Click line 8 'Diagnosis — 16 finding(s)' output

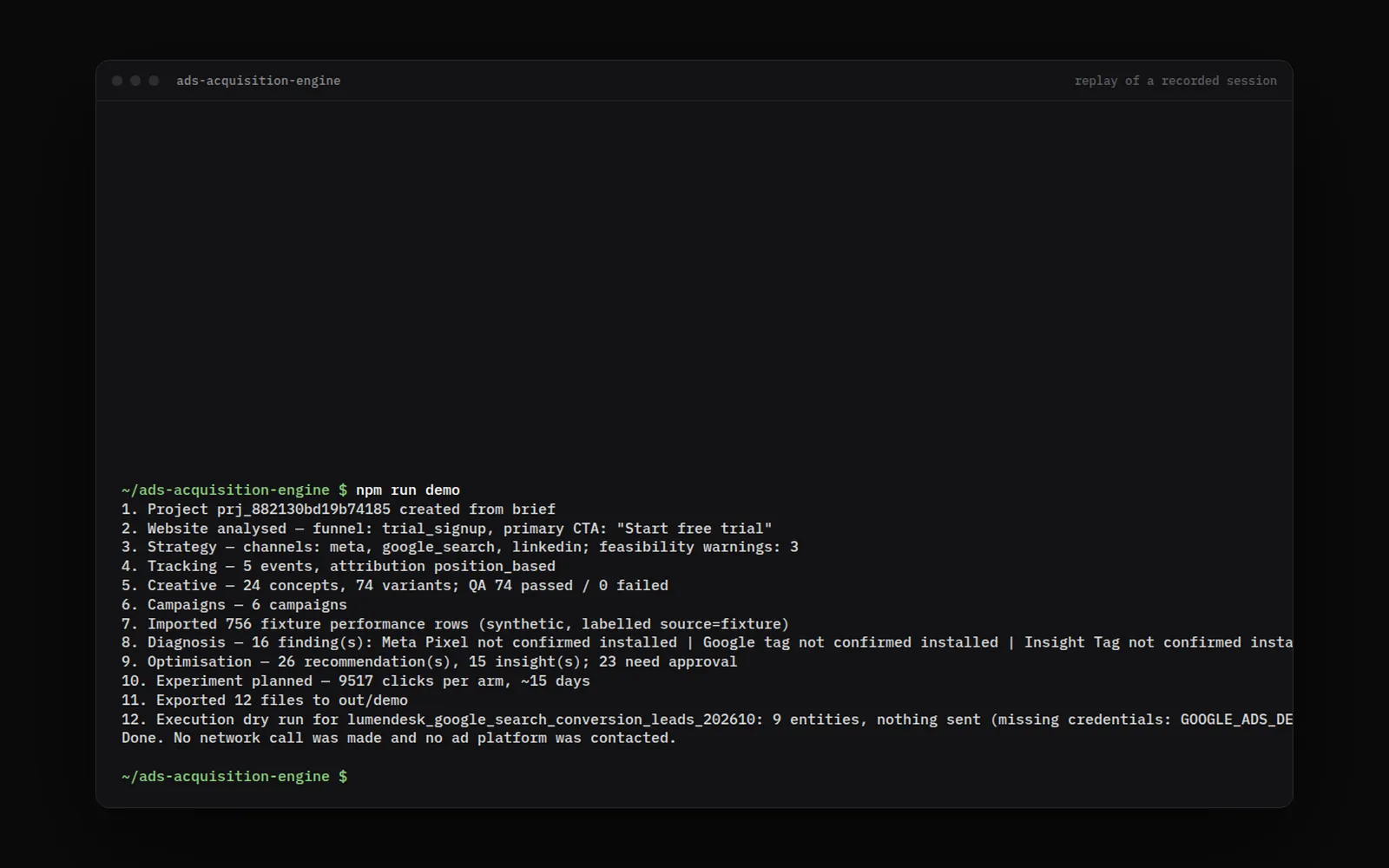coord(707,642)
